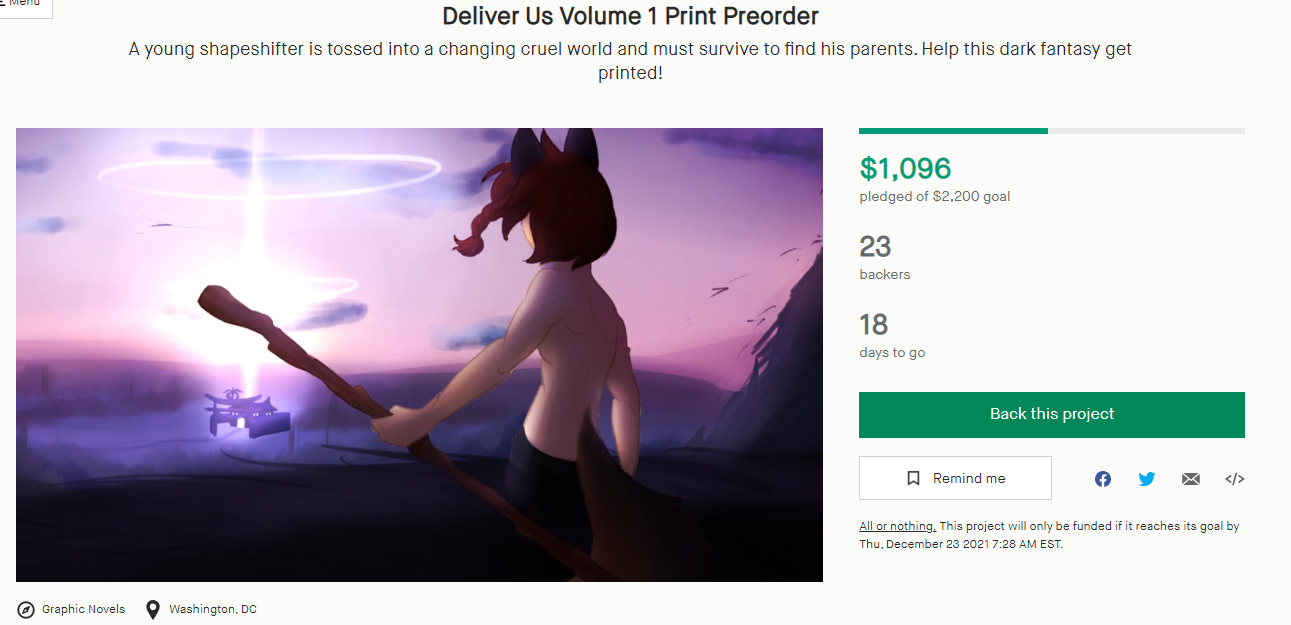The height and width of the screenshot is (625, 1291).
Task: Share project via email envelope icon
Action: pos(1190,479)
